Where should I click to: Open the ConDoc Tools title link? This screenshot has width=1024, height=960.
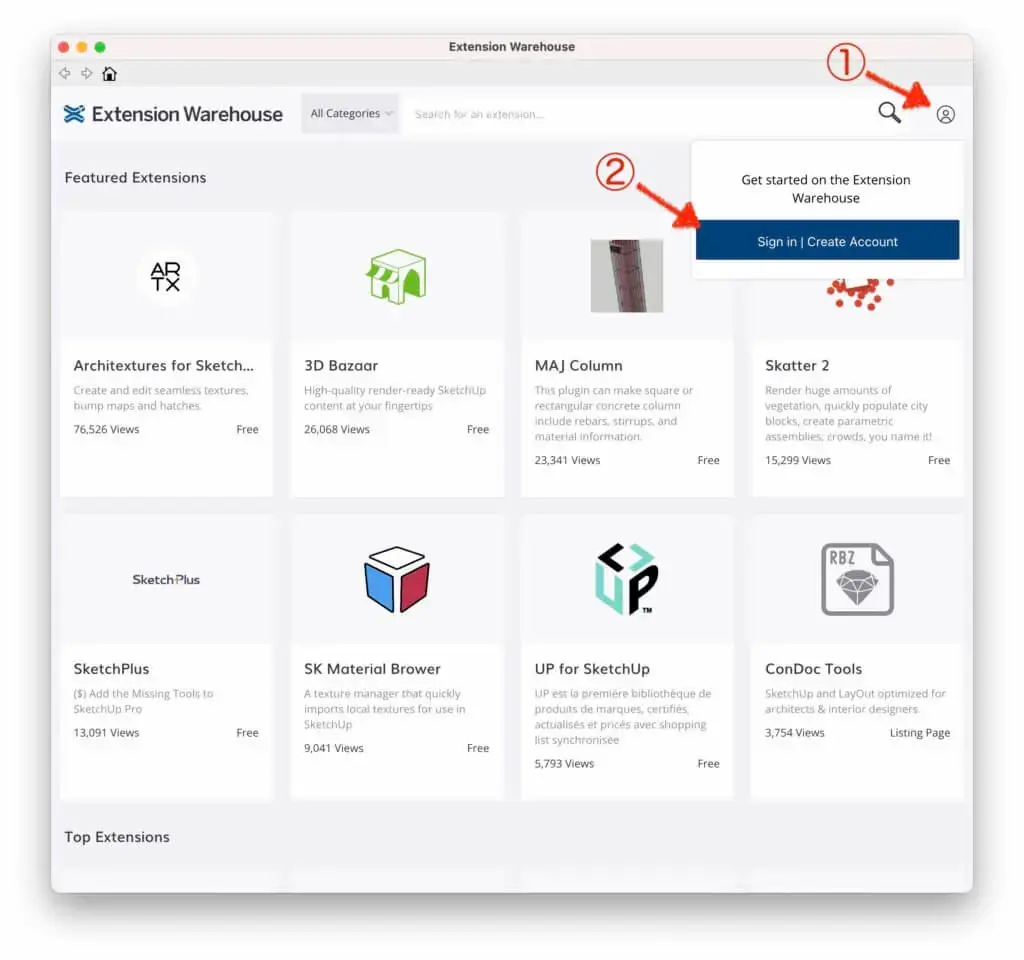coord(813,669)
